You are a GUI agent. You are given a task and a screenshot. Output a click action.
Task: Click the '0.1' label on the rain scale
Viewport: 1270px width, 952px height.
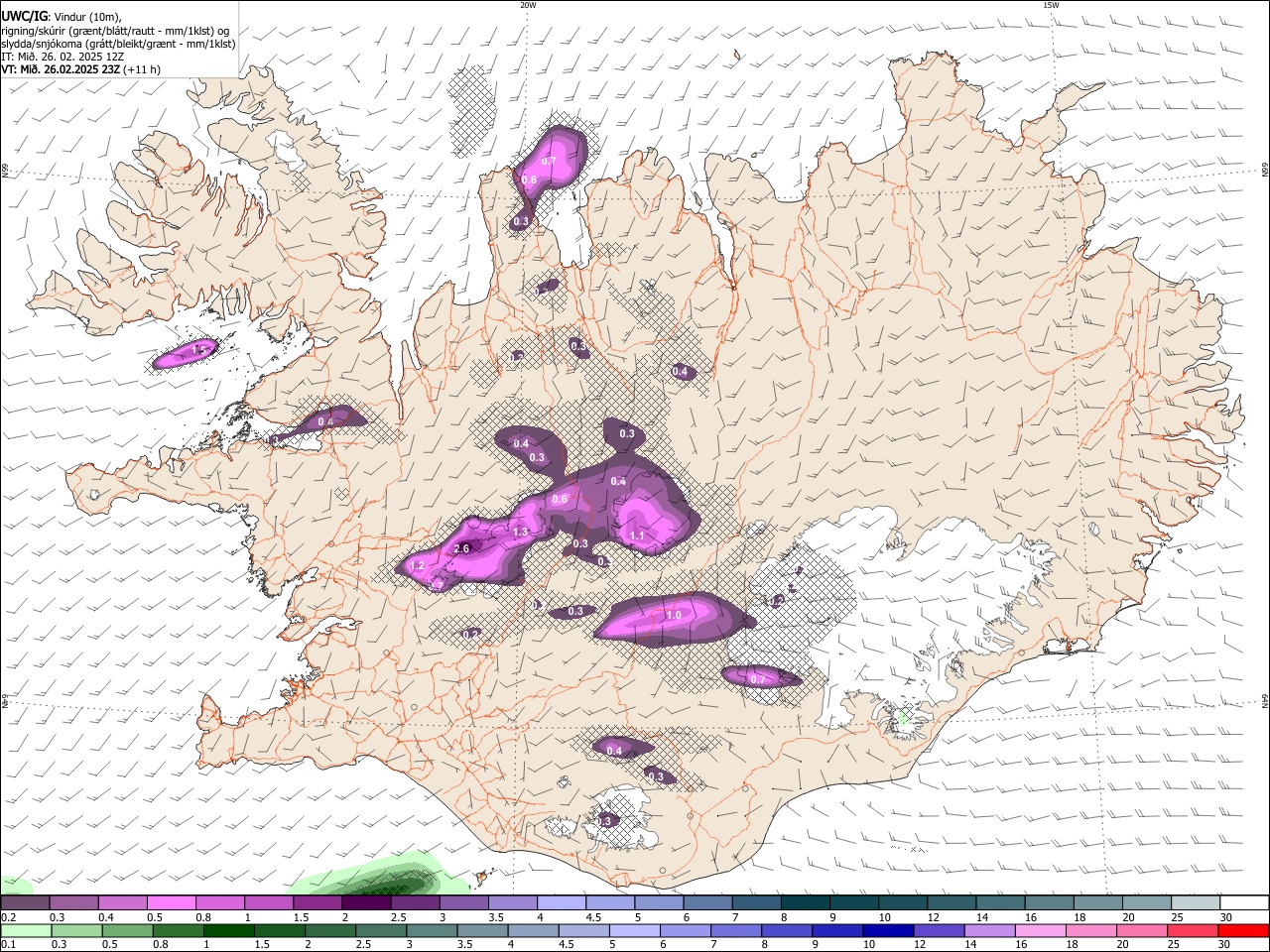(x=7, y=945)
